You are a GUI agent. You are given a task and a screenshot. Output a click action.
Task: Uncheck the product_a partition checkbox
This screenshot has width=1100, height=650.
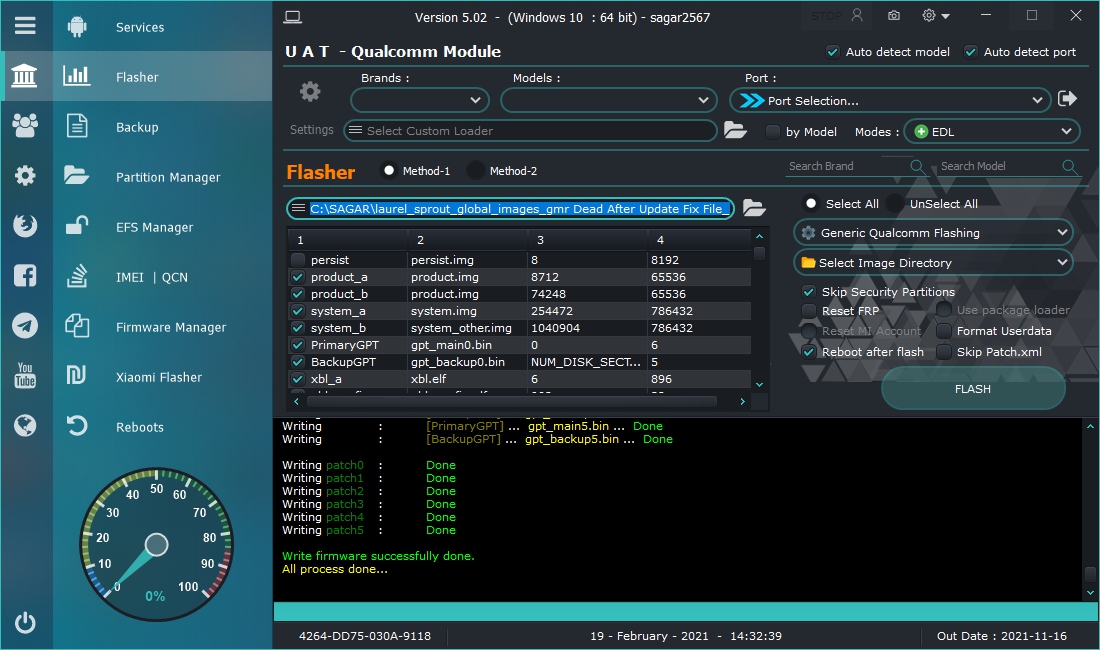(x=298, y=277)
